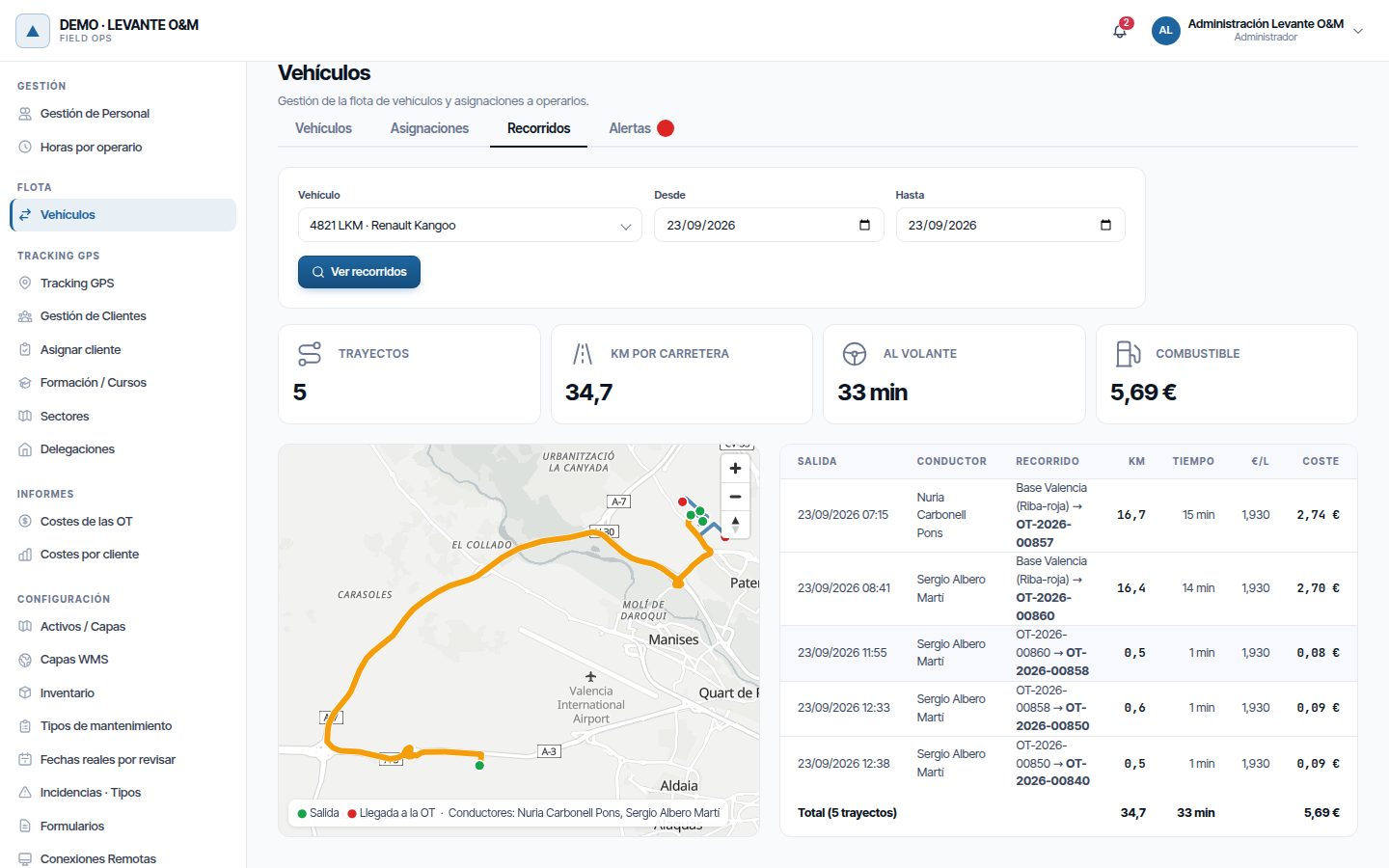Select the Recorridos tab
The height and width of the screenshot is (868, 1389).
(x=538, y=128)
